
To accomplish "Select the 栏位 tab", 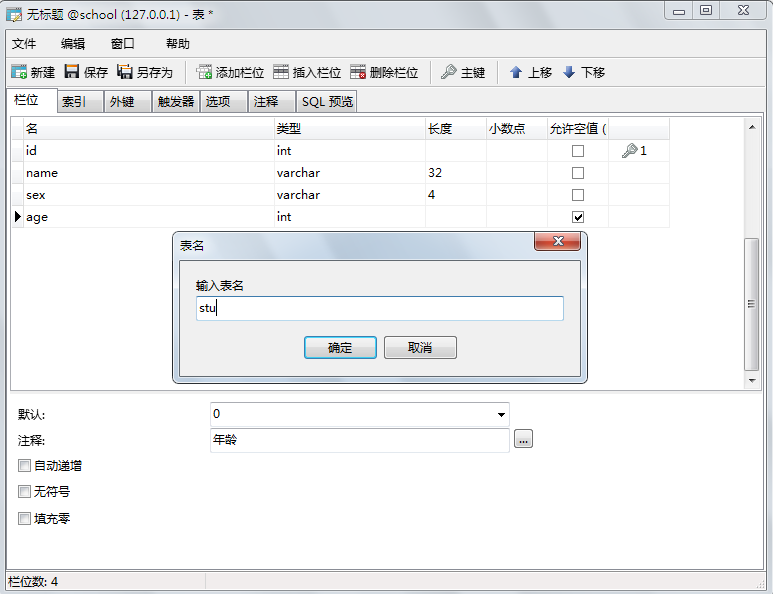I will point(32,101).
